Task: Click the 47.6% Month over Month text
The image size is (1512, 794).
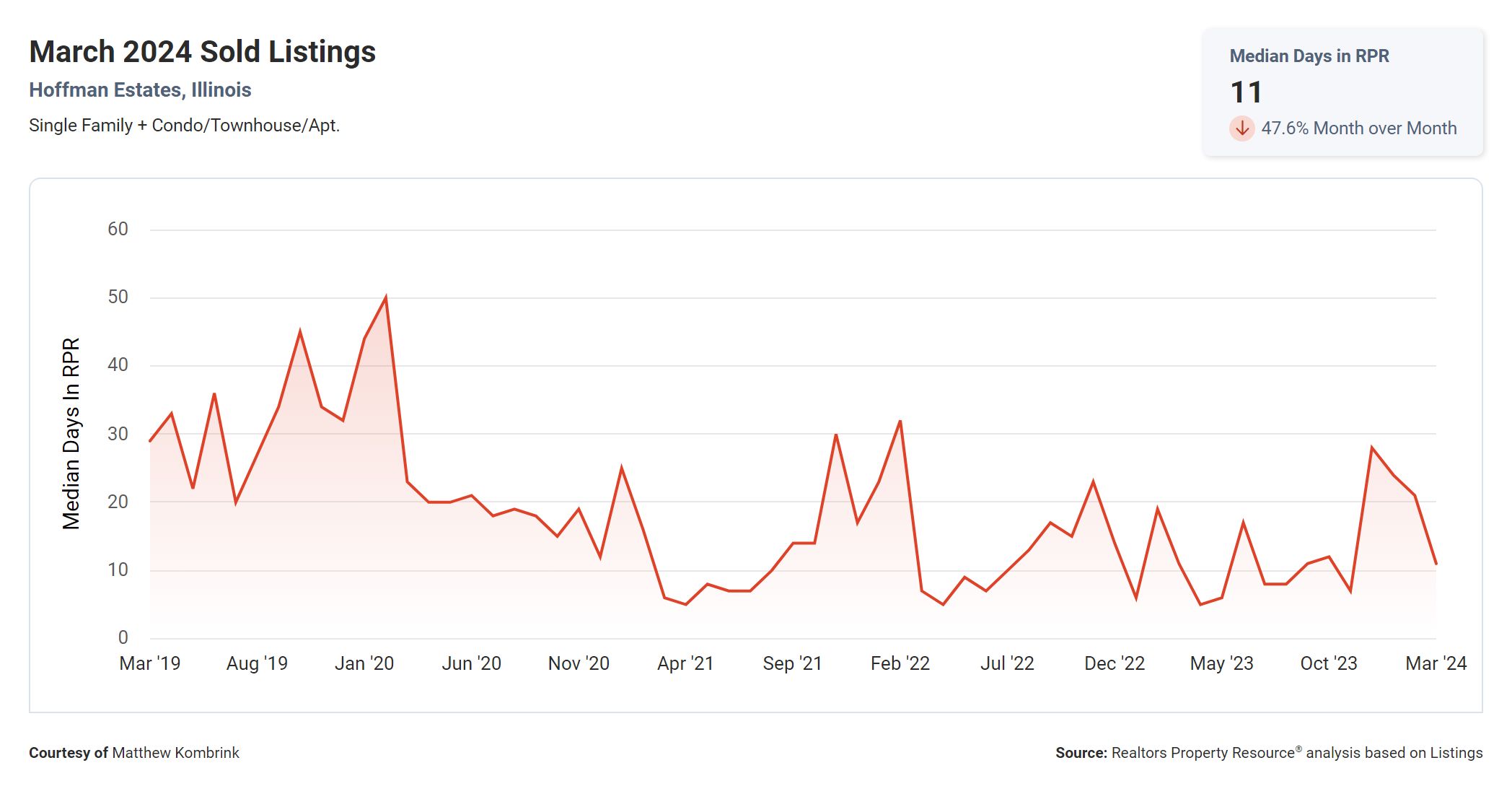Action: click(1358, 128)
